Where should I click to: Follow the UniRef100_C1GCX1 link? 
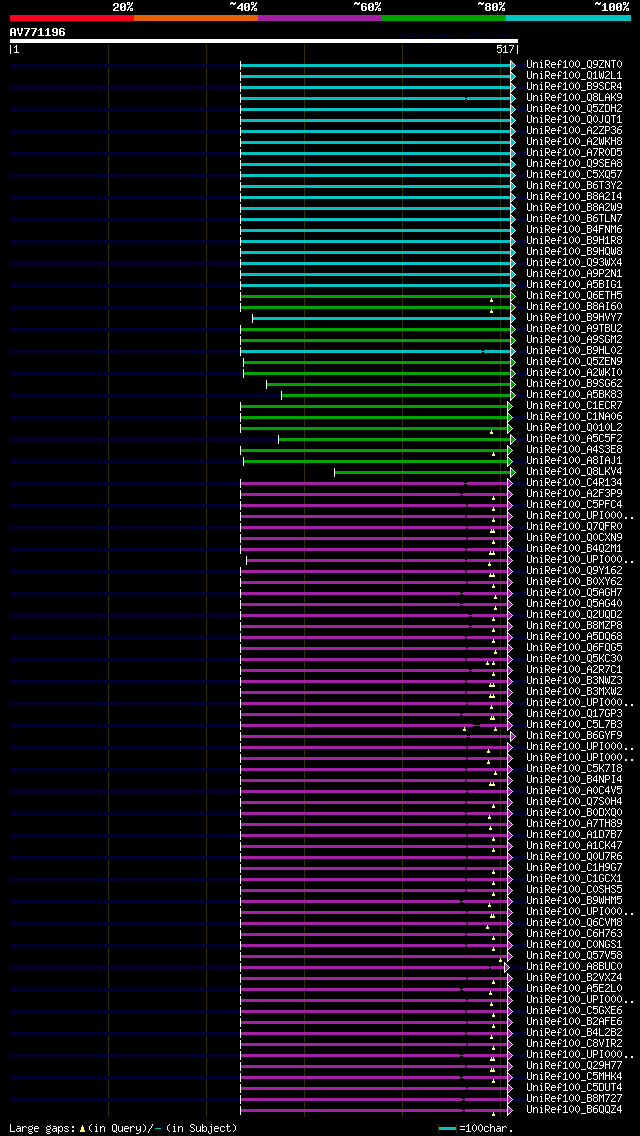574,879
